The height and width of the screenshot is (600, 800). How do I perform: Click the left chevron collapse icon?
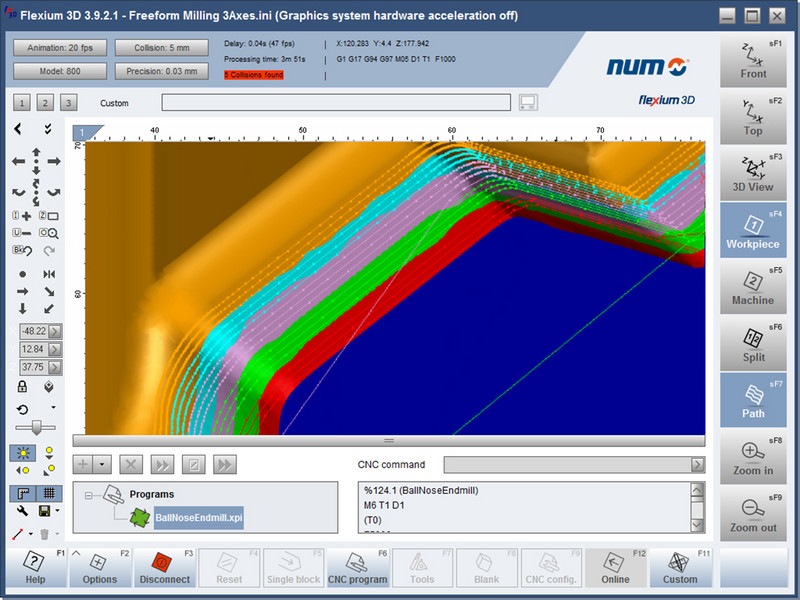[x=18, y=129]
